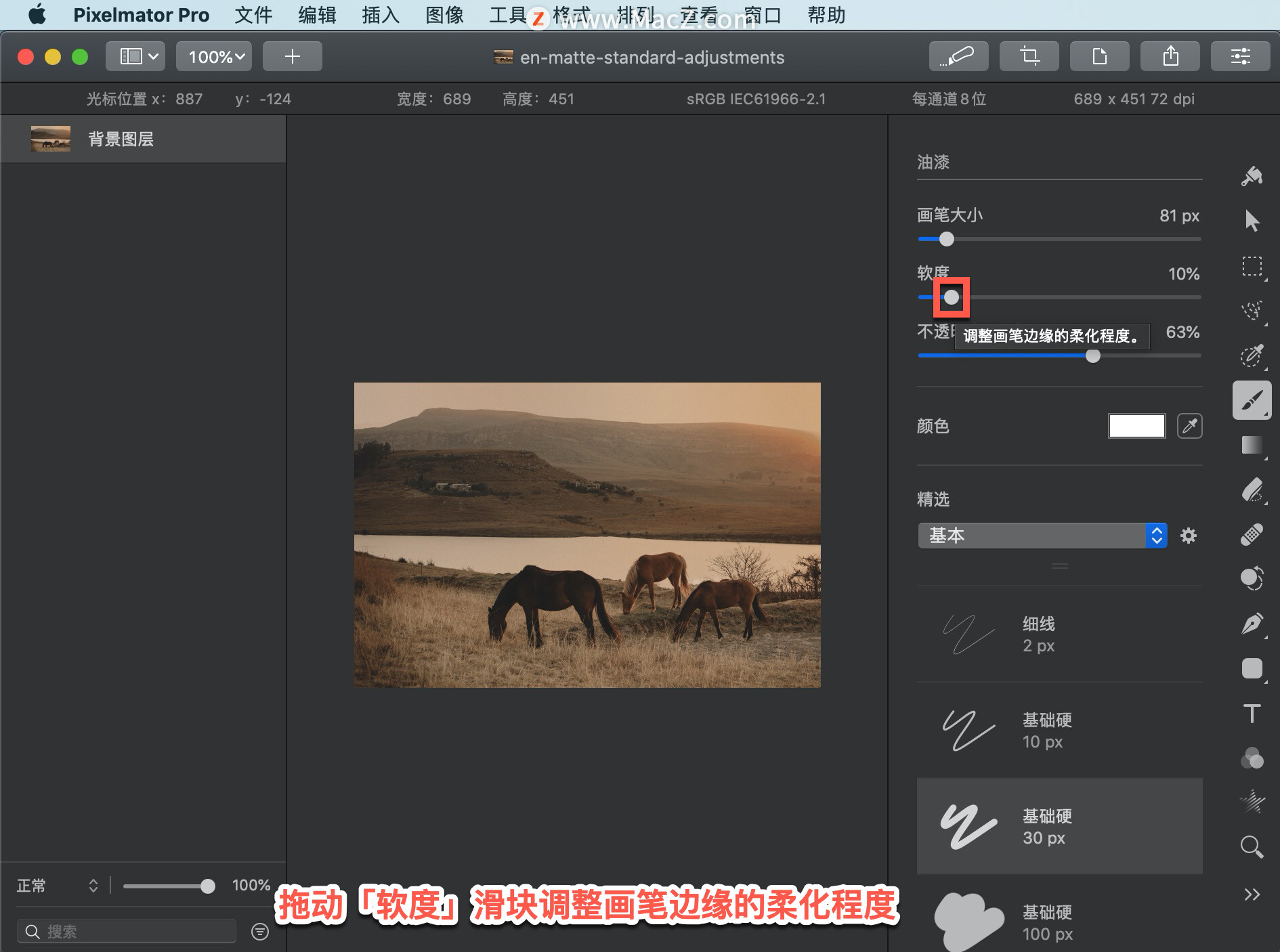1280x952 pixels.
Task: Select the Zoom magnifier tool
Action: 1252,847
